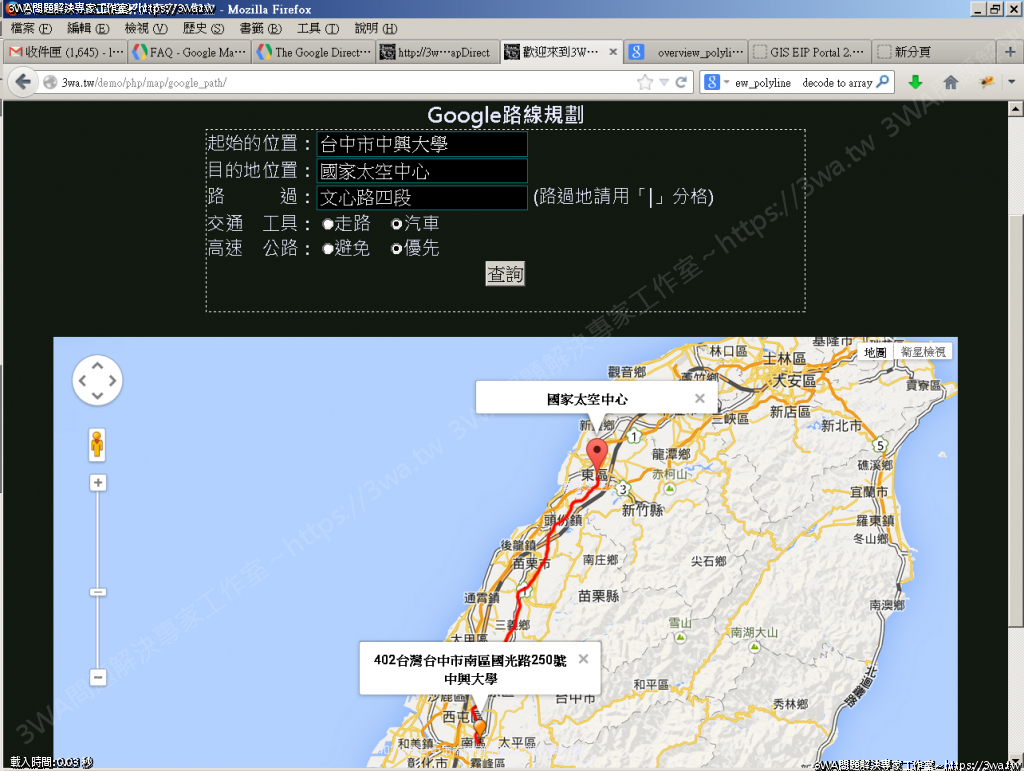The width and height of the screenshot is (1024, 771).
Task: Open the 書籤 bookmarks menu
Action: pyautogui.click(x=259, y=29)
